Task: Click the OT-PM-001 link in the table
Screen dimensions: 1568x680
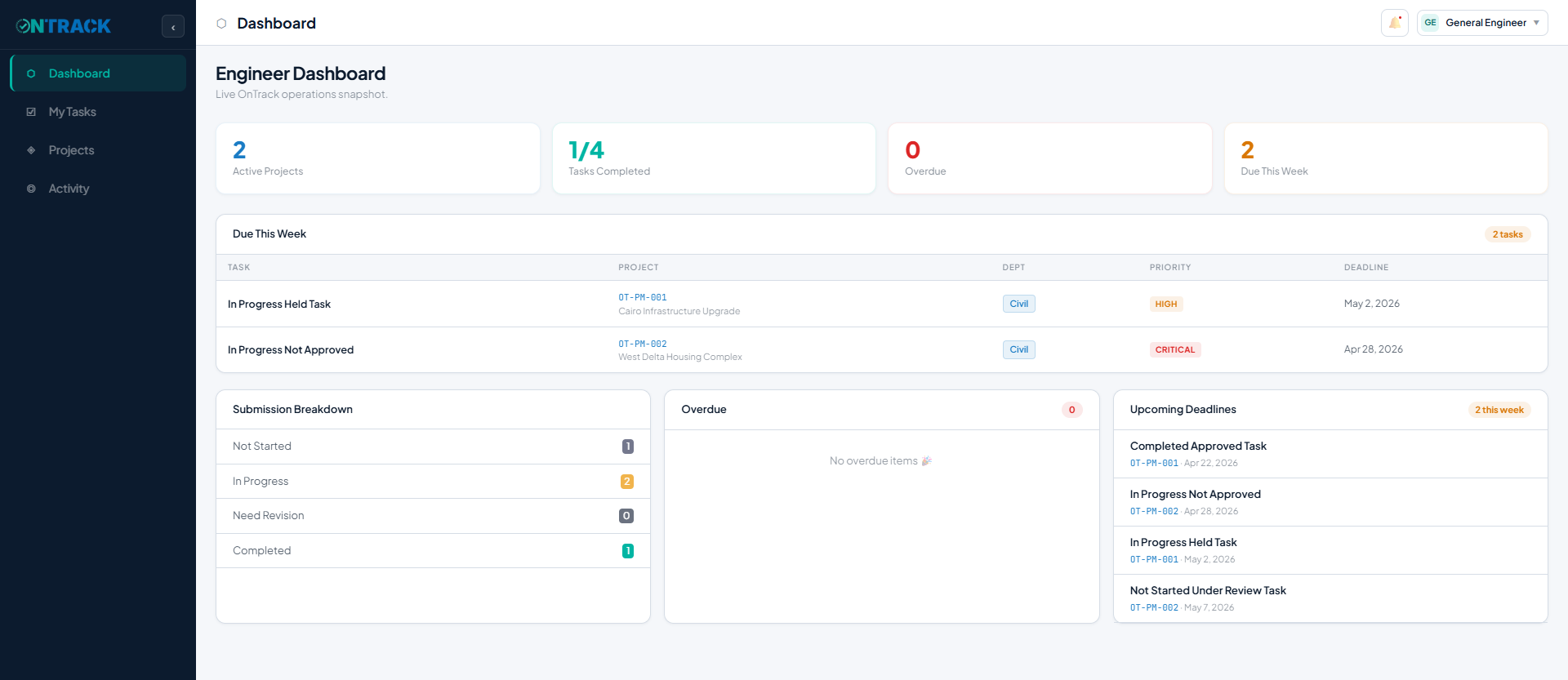Action: coord(643,298)
